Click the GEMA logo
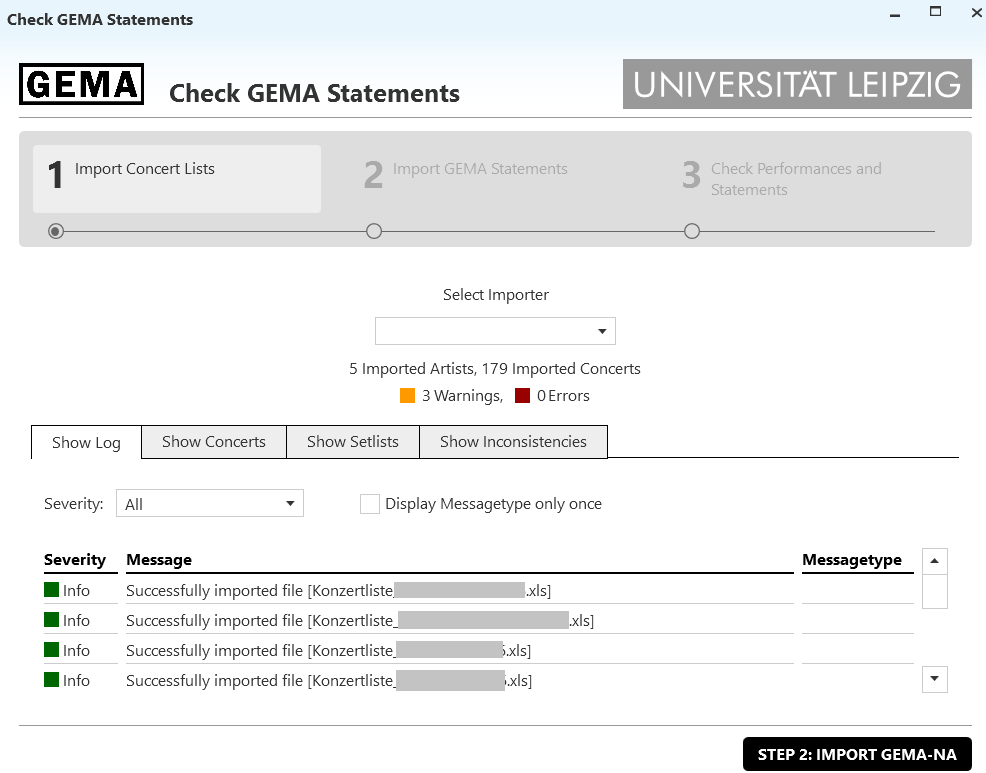The height and width of the screenshot is (773, 986). pos(81,84)
